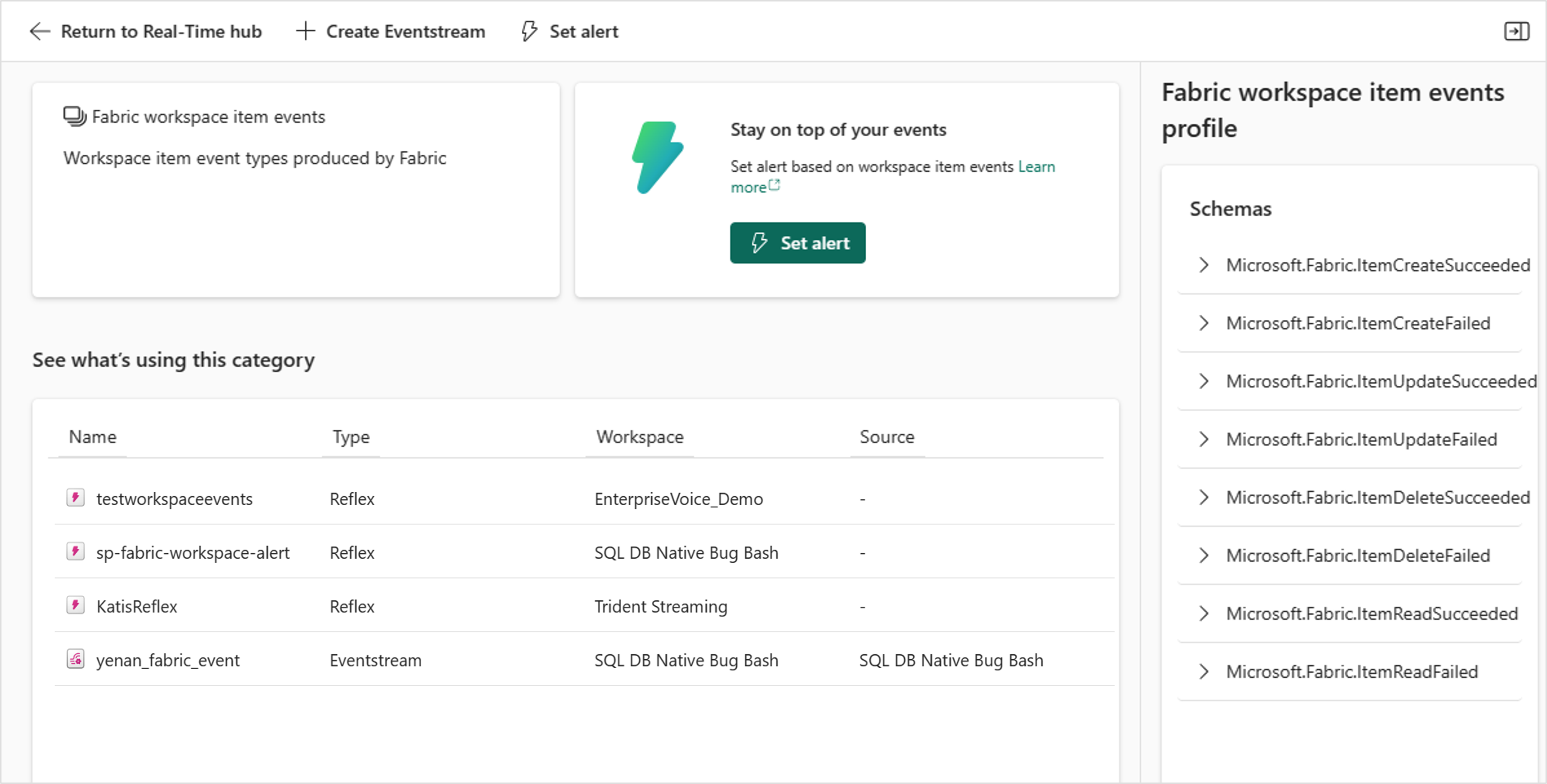Sort by Workspace column header
This screenshot has height=784, width=1547.
(640, 437)
